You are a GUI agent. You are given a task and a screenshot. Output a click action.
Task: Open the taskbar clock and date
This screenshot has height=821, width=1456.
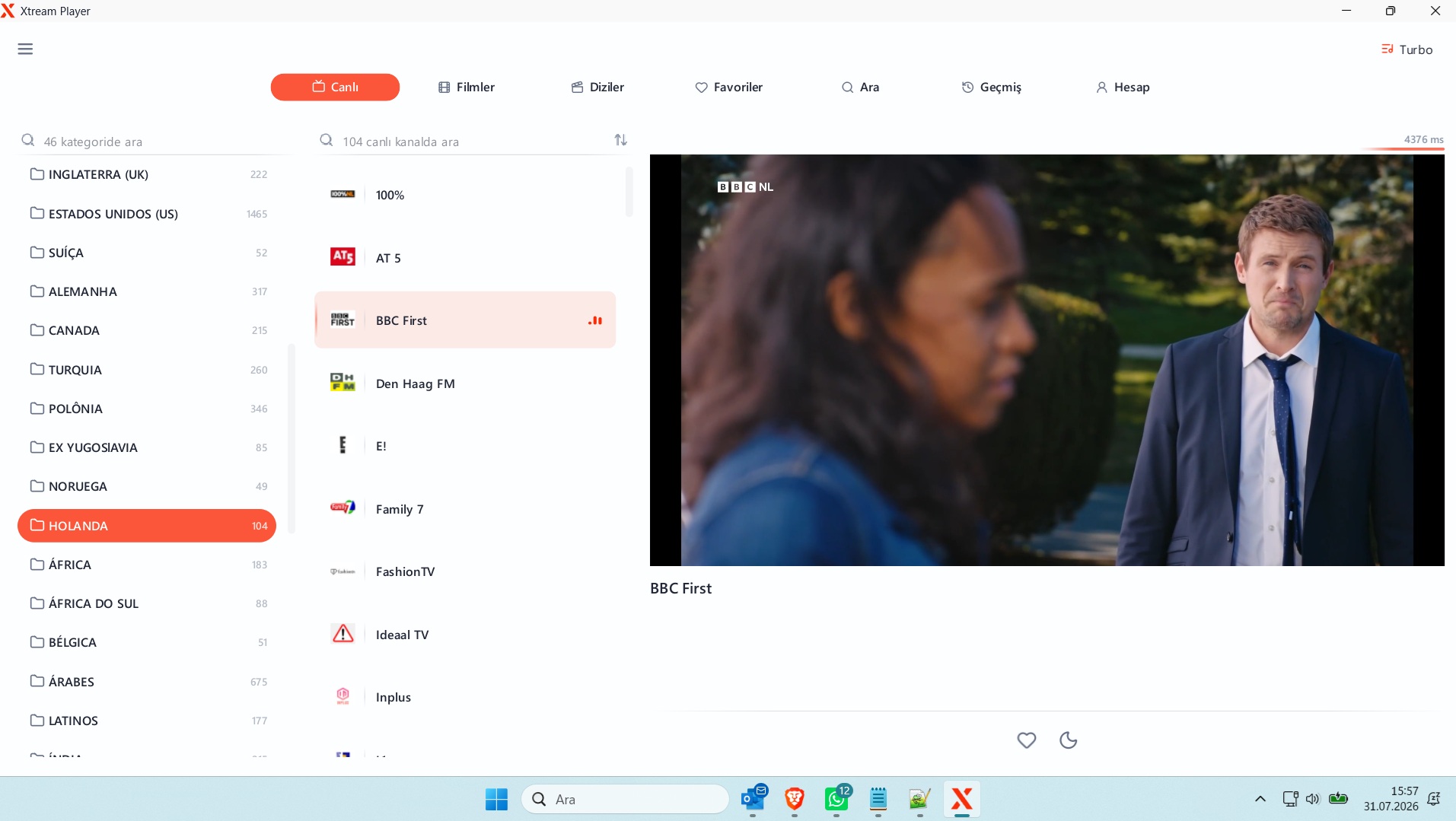pos(1391,799)
